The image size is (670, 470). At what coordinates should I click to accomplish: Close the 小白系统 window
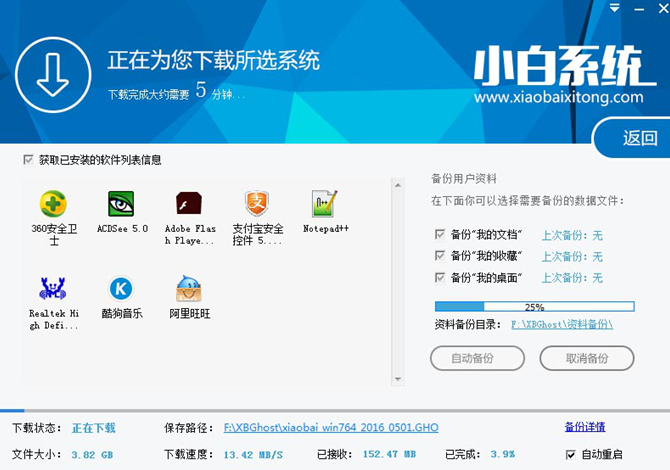pyautogui.click(x=664, y=8)
